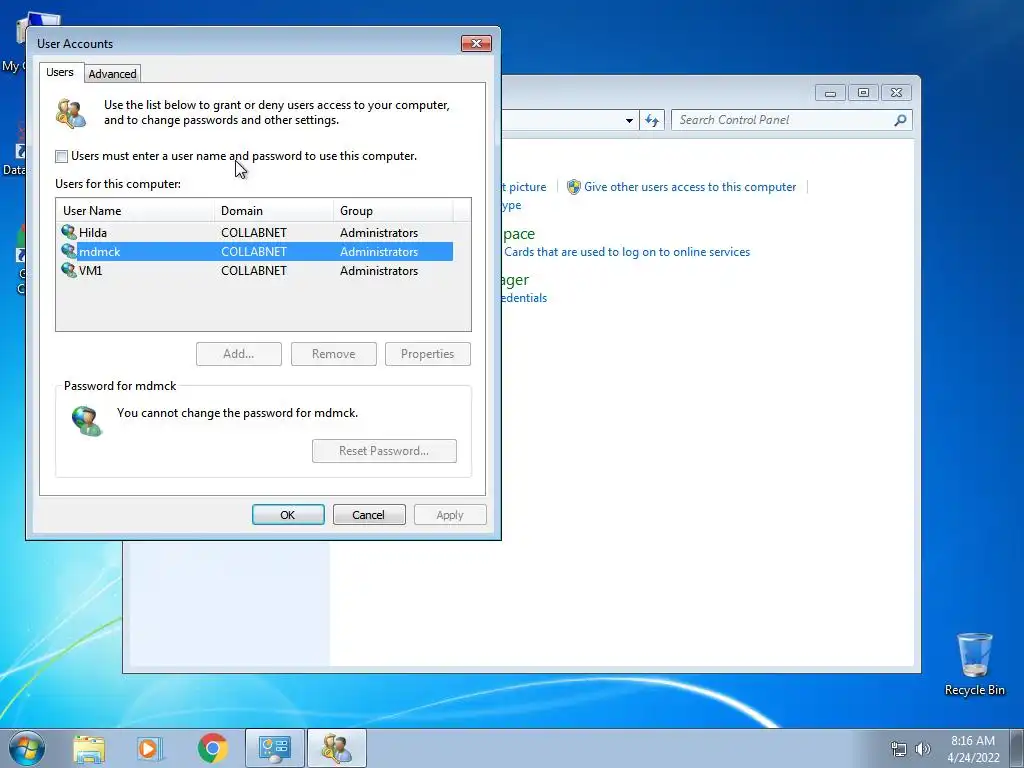Image resolution: width=1024 pixels, height=768 pixels.
Task: Select the Users tab
Action: point(59,72)
